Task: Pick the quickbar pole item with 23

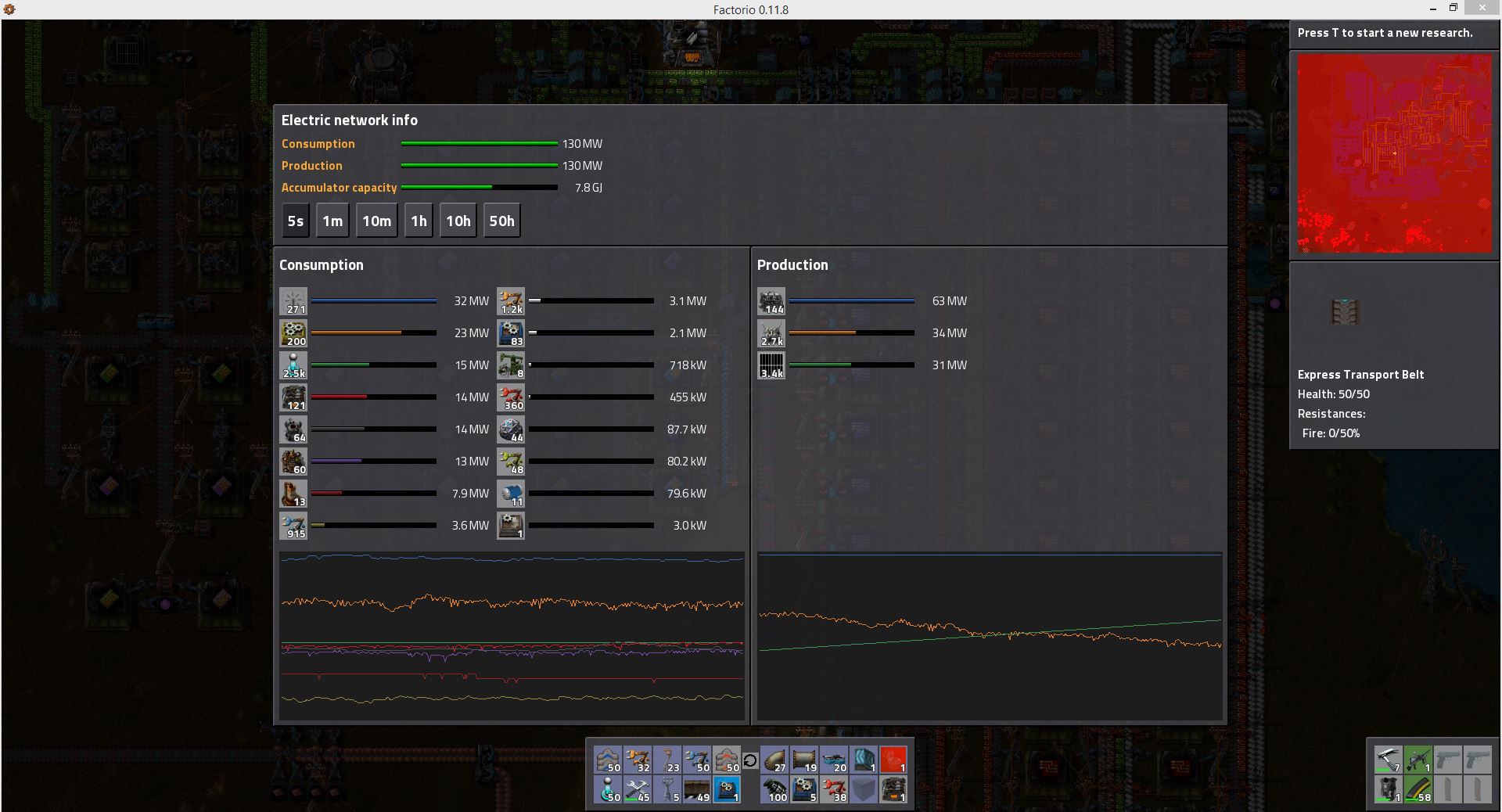Action: tap(667, 760)
